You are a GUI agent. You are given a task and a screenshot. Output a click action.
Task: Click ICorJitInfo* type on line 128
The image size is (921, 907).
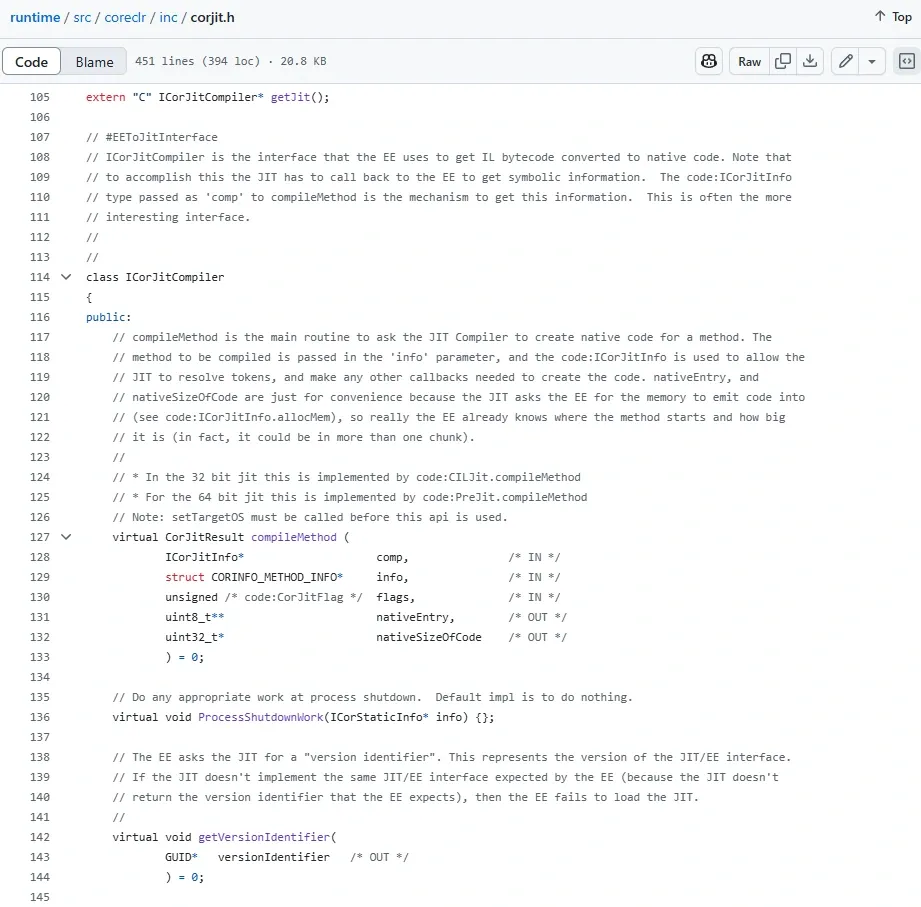(204, 557)
